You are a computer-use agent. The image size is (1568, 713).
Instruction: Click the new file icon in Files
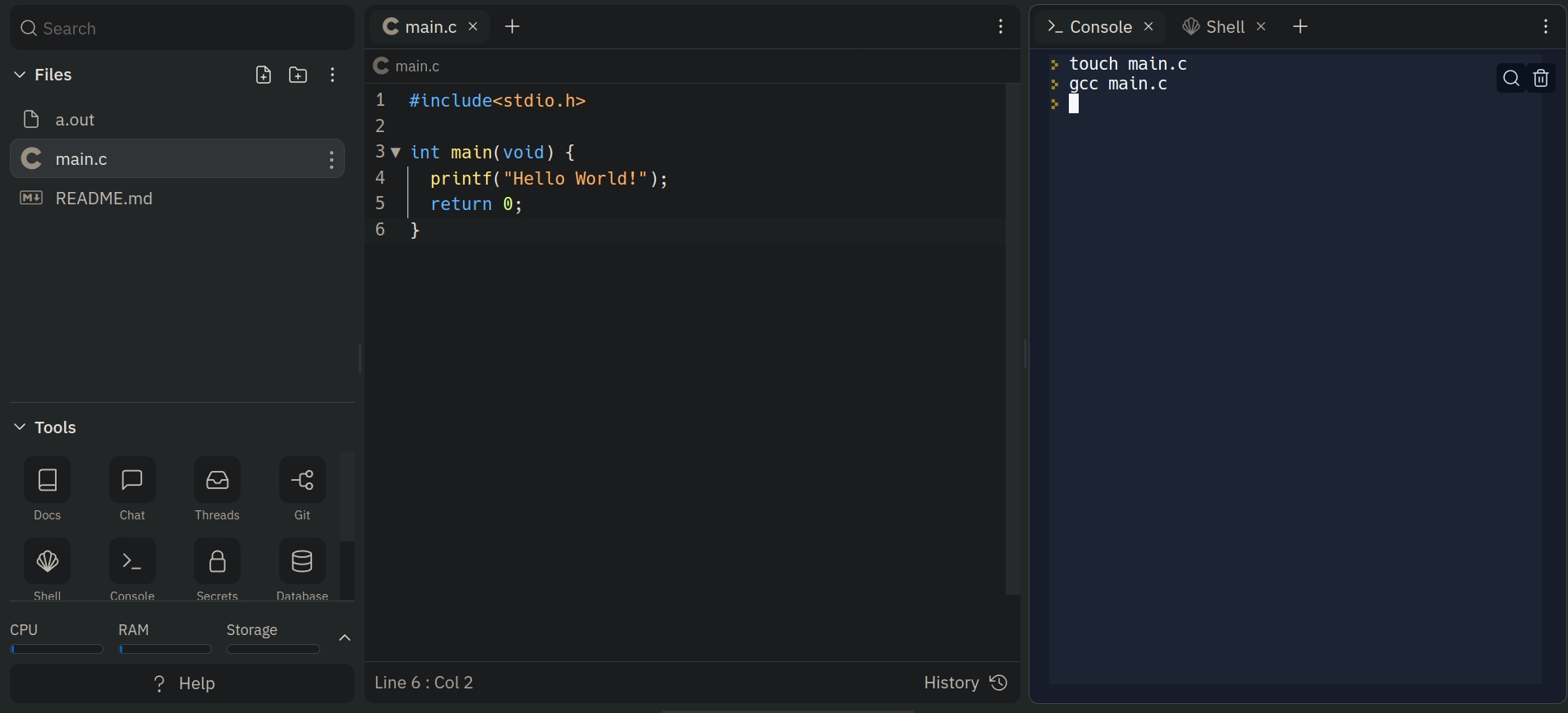263,75
